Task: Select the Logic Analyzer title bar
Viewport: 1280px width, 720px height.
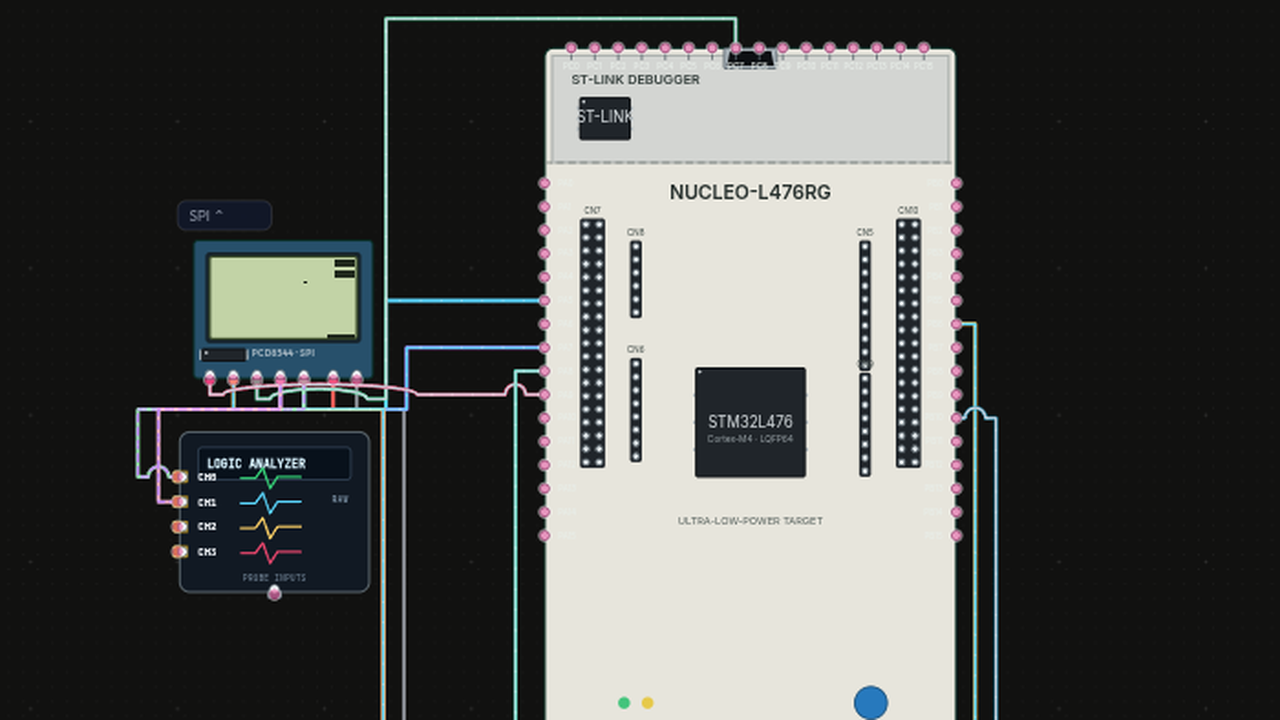Action: [274, 463]
